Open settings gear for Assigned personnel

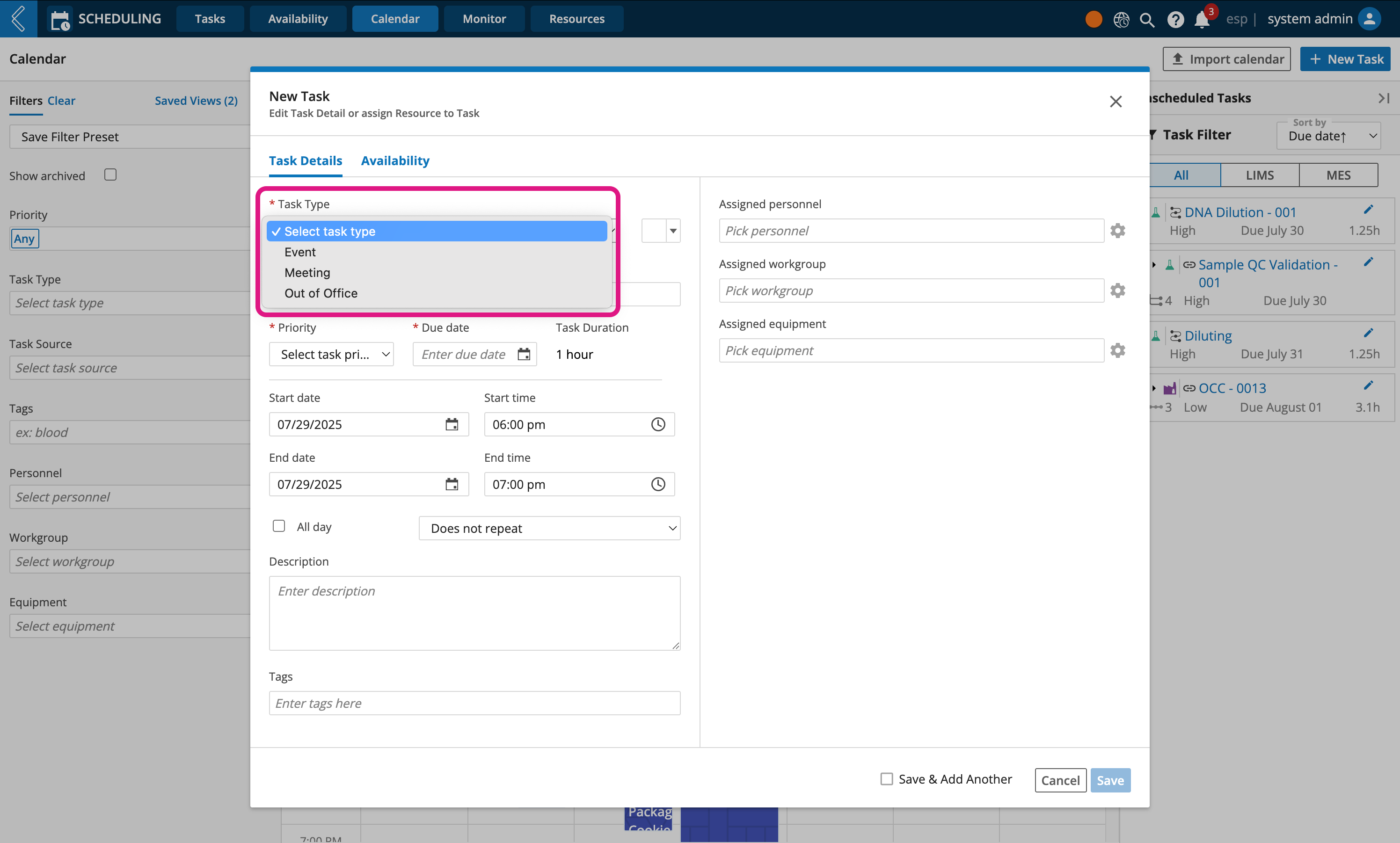coord(1117,231)
